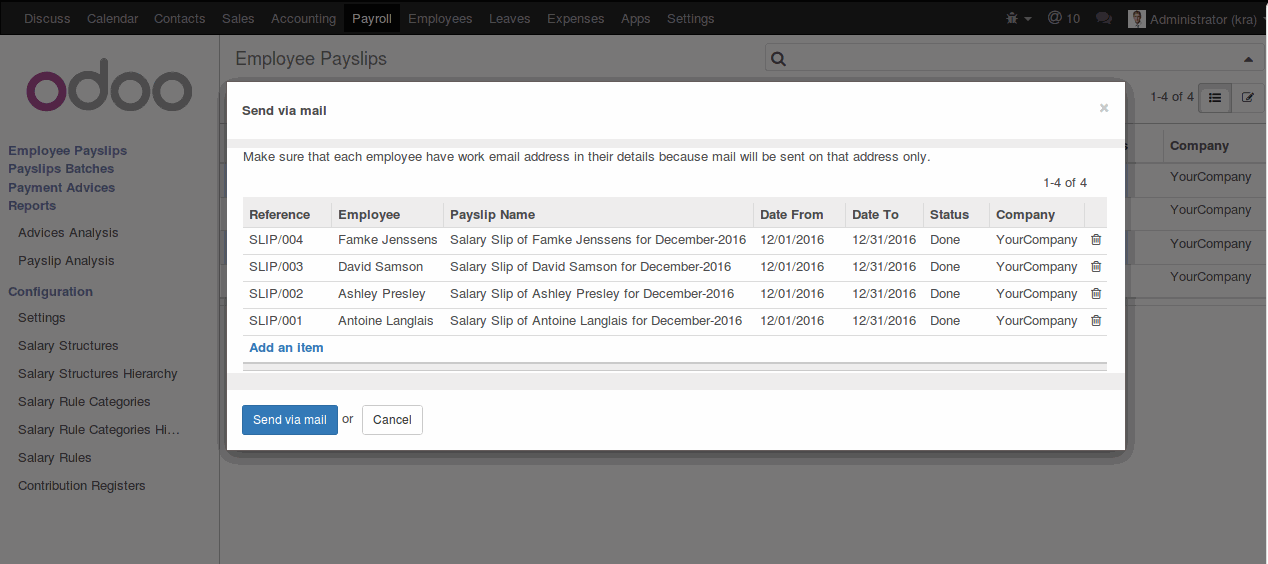
Task: Expand advanced search options arrow
Action: (x=1247, y=60)
